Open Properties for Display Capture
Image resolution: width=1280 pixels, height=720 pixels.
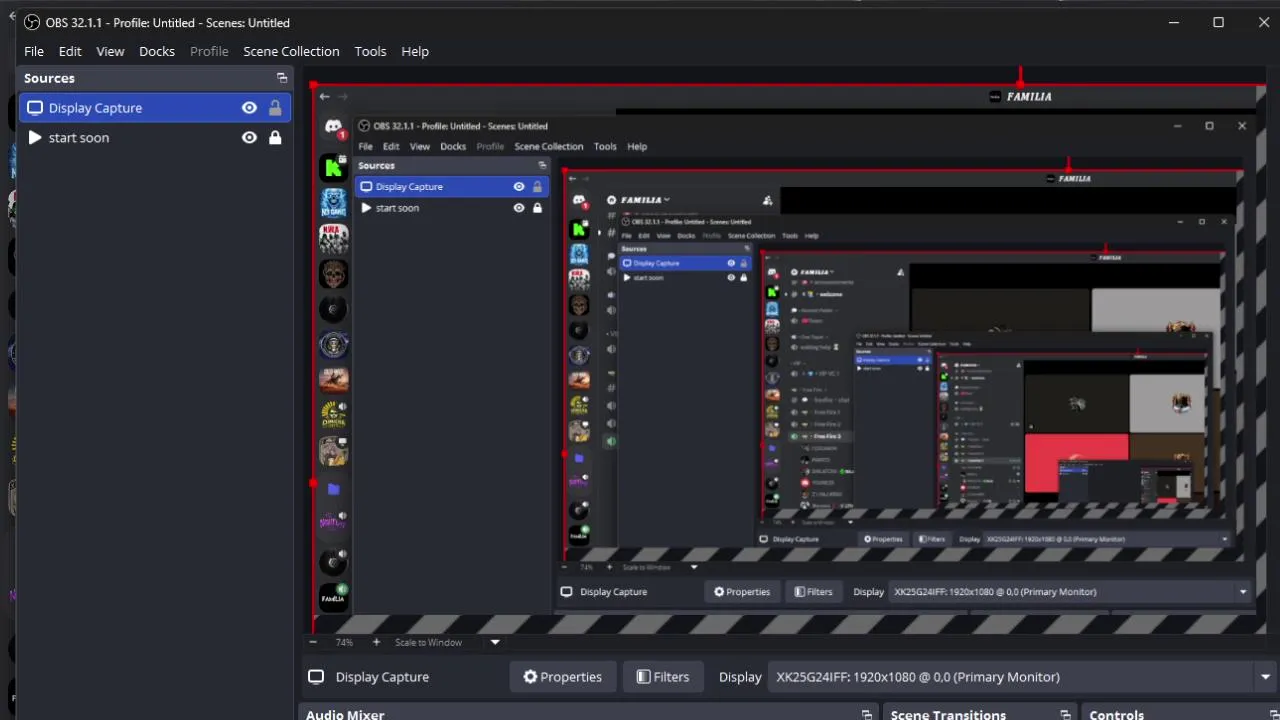pos(562,677)
